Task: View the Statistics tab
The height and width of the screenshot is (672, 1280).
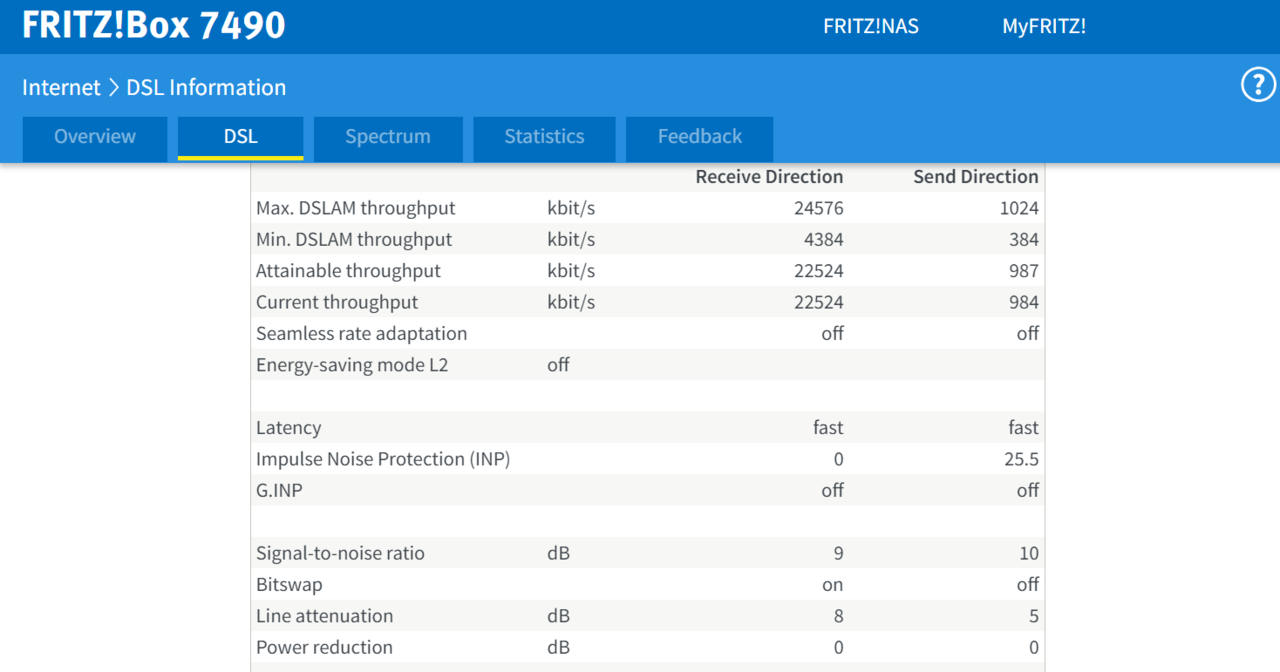Action: tap(544, 138)
